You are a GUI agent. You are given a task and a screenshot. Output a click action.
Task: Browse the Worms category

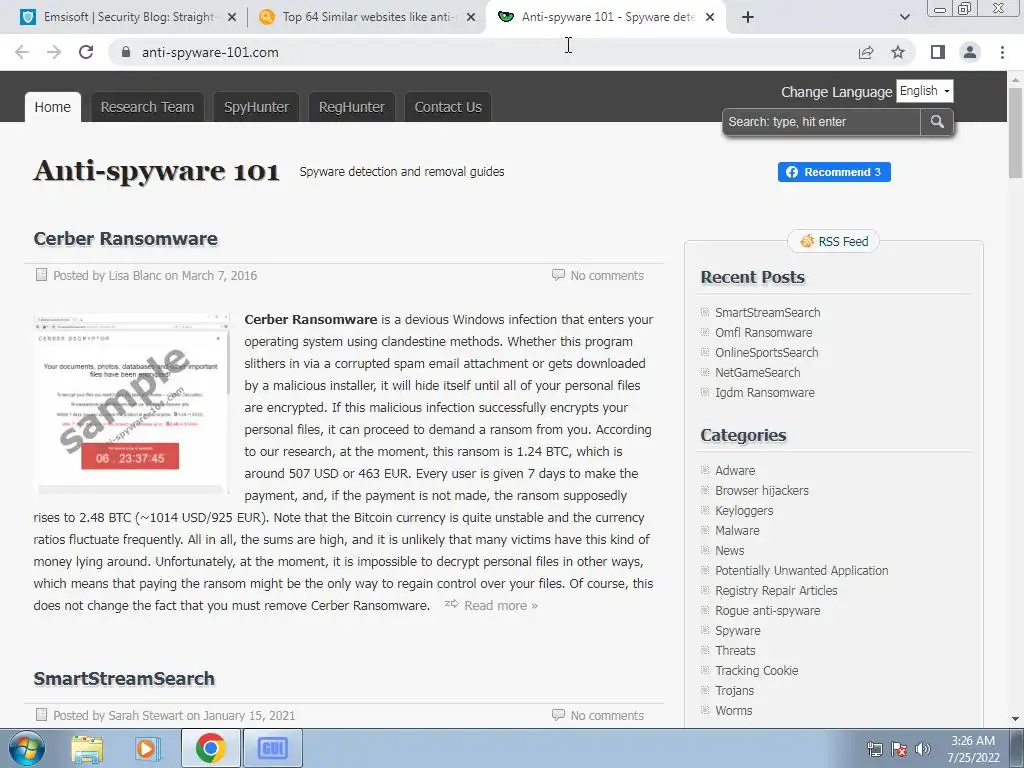point(733,711)
